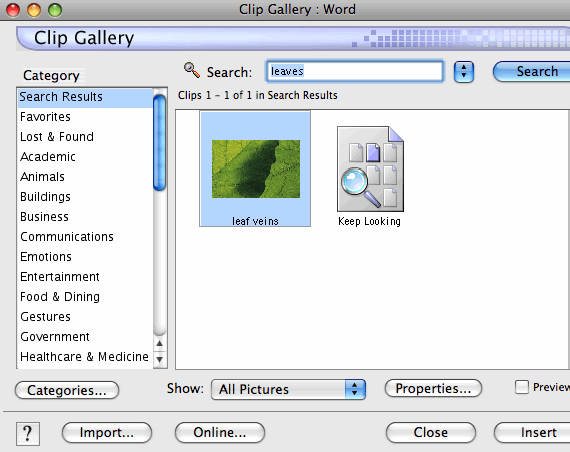This screenshot has height=452, width=570.
Task: Select the Favorites category
Action: pyautogui.click(x=85, y=117)
